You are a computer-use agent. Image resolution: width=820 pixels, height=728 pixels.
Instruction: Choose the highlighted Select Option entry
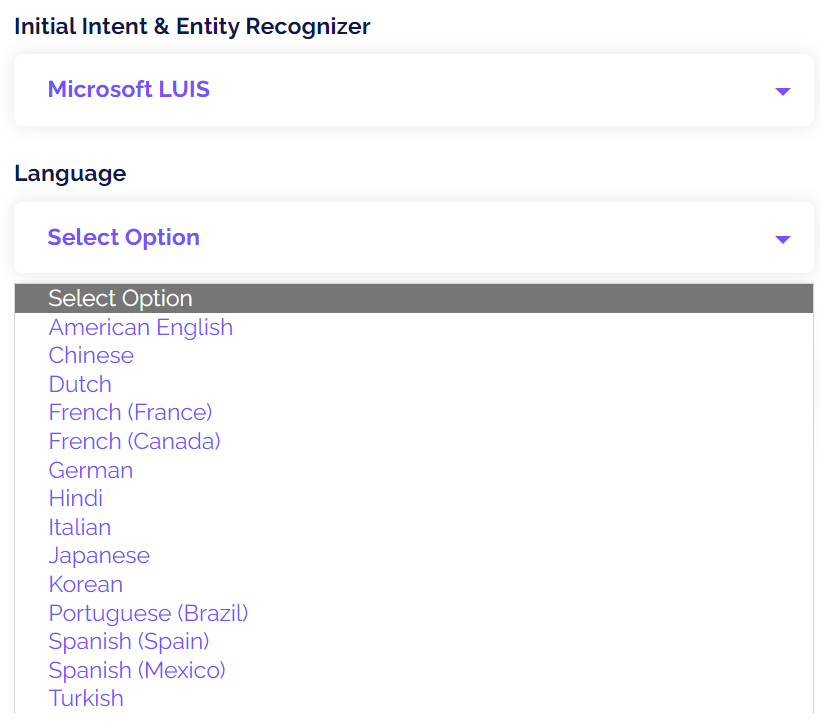[414, 299]
